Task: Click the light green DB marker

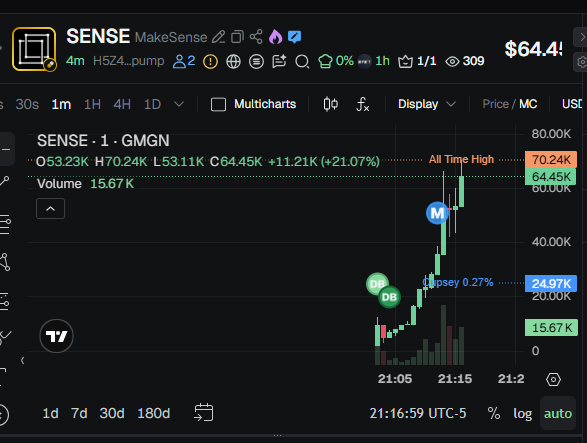Action: 377,283
